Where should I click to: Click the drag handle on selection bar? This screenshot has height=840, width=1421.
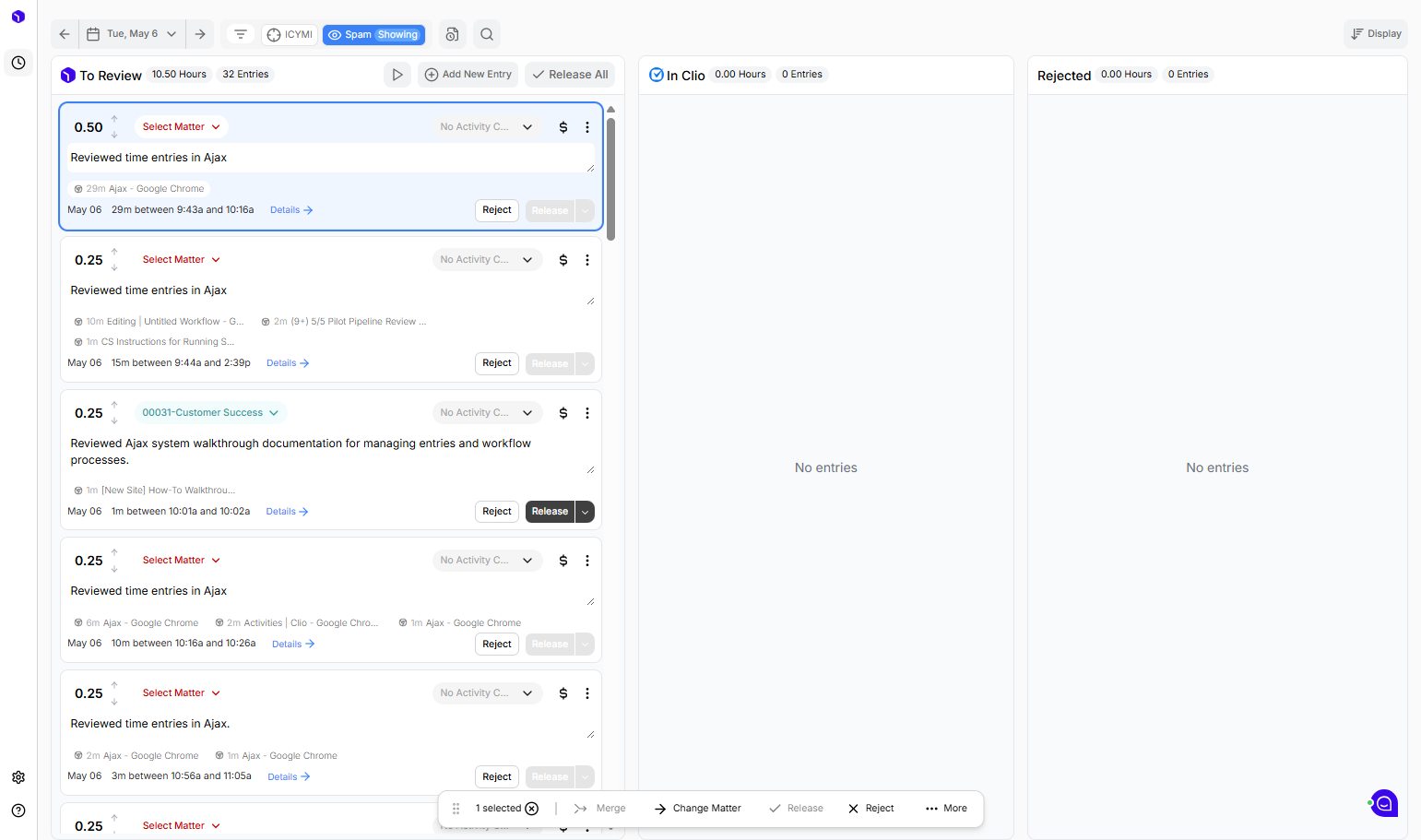click(x=456, y=809)
